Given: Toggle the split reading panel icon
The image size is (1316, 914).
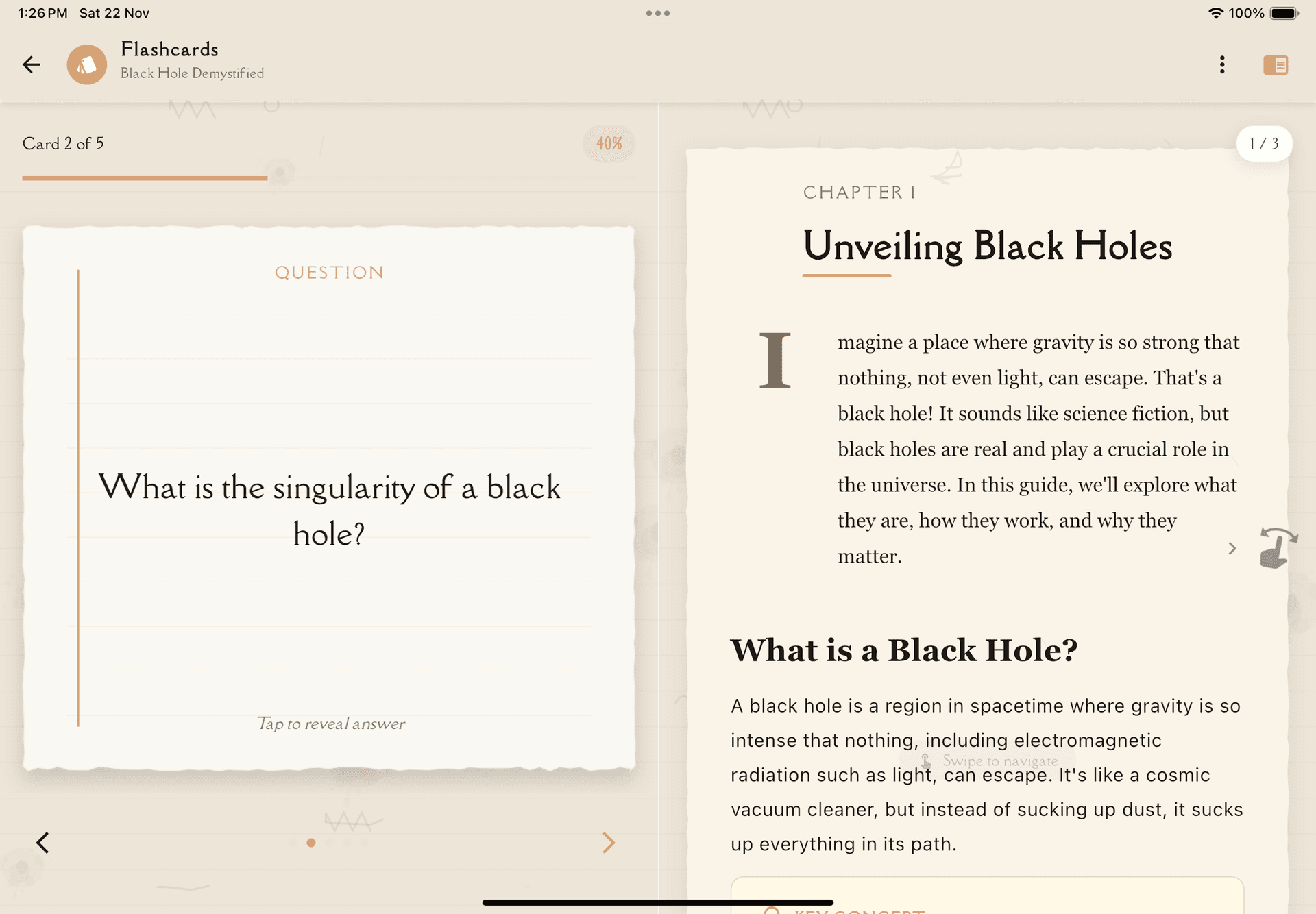Looking at the screenshot, I should (x=1276, y=64).
